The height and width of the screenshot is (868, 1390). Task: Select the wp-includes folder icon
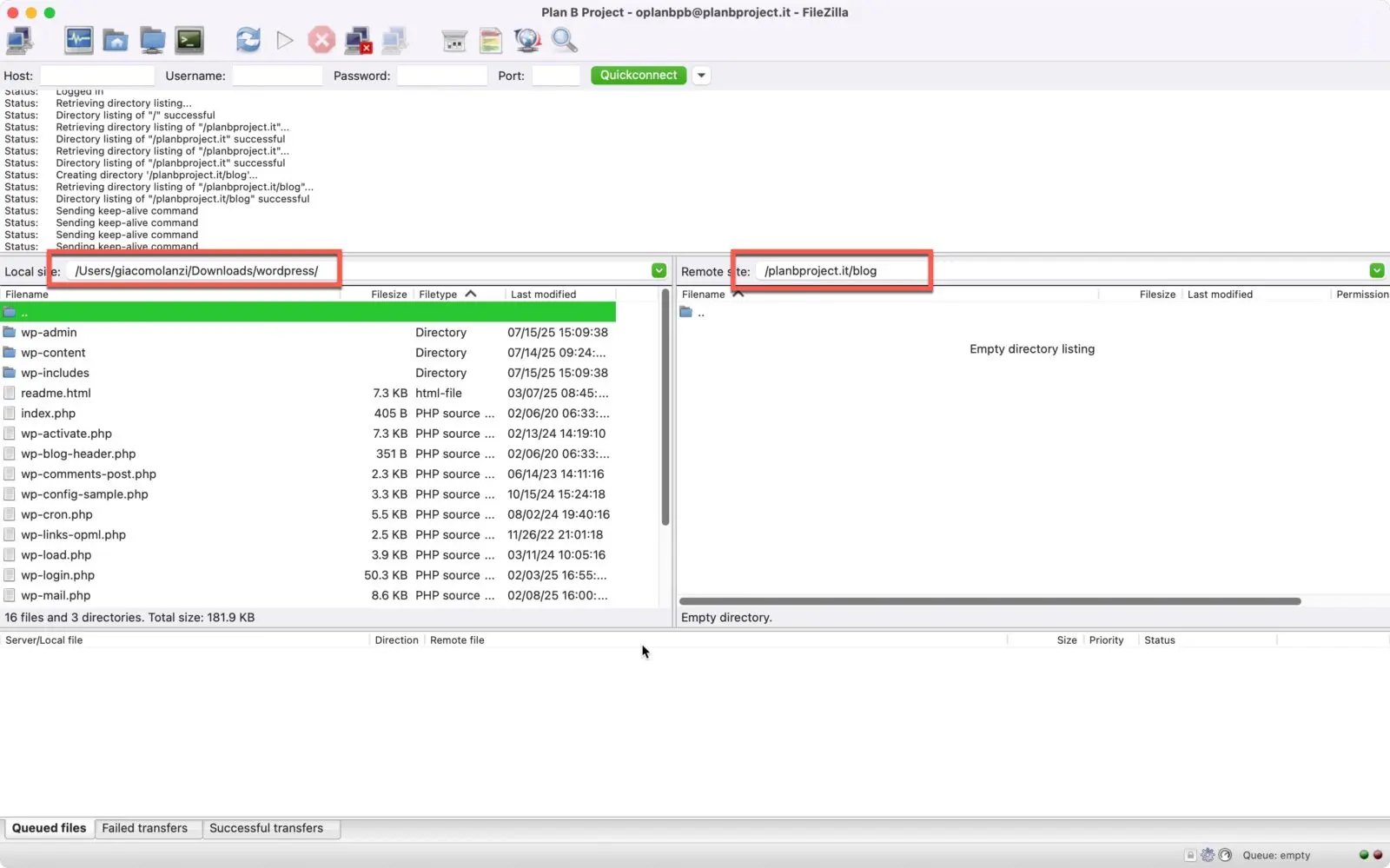[10, 373]
